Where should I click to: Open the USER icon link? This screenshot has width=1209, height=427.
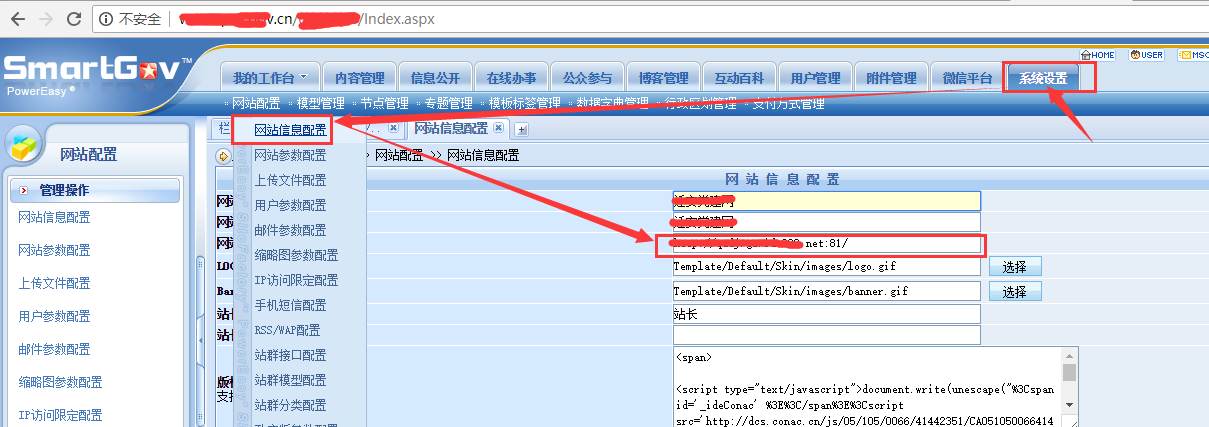tap(1145, 55)
